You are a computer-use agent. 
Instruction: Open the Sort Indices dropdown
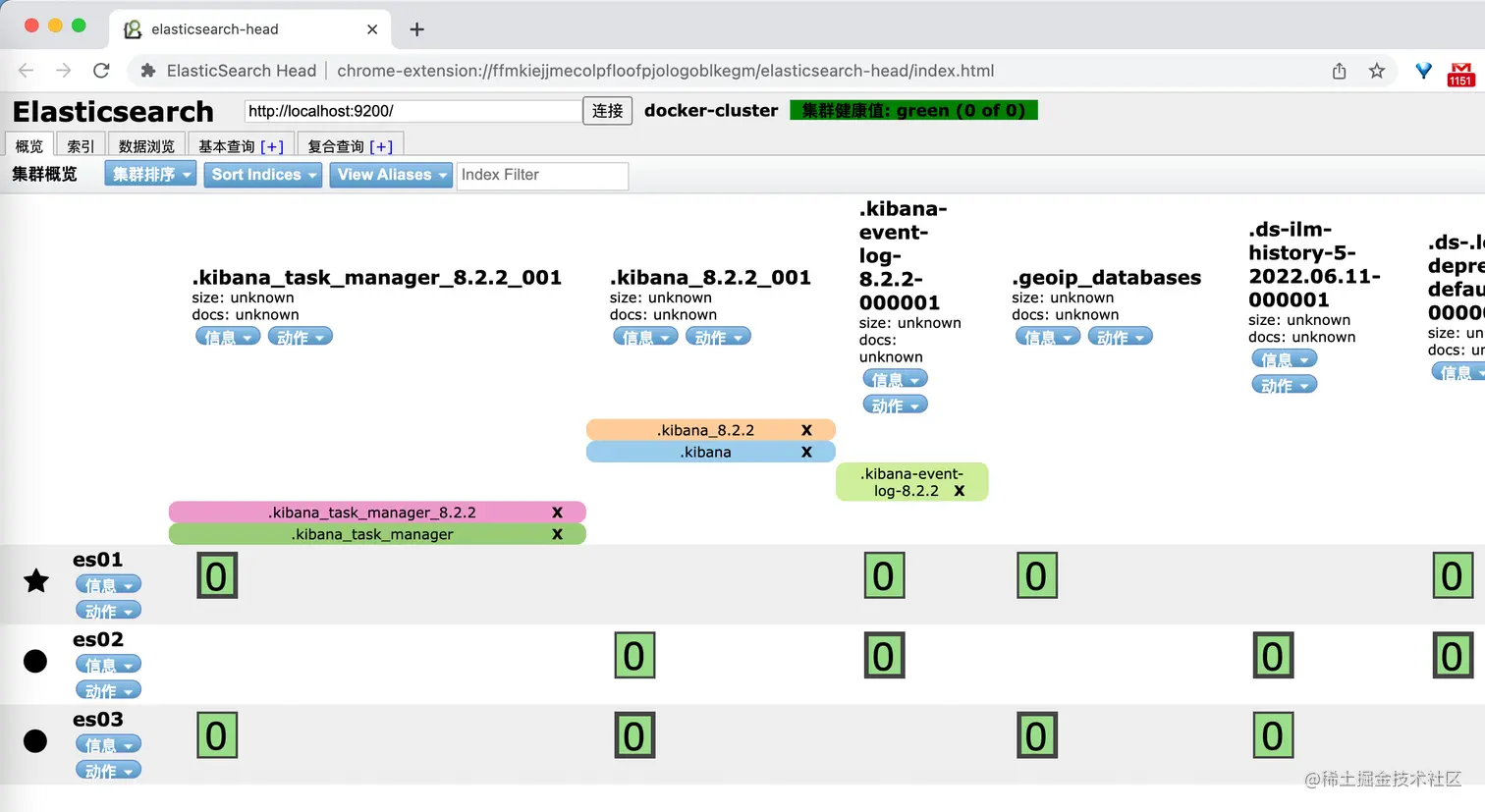tap(262, 175)
